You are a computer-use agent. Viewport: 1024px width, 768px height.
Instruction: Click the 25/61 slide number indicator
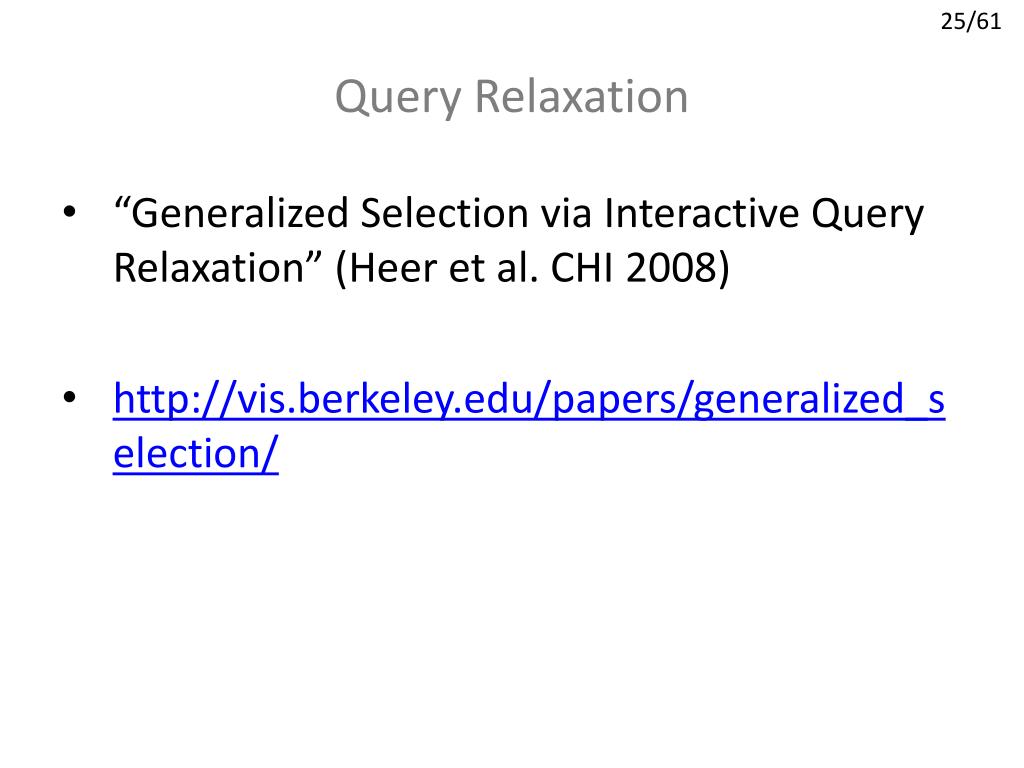pyautogui.click(x=970, y=22)
